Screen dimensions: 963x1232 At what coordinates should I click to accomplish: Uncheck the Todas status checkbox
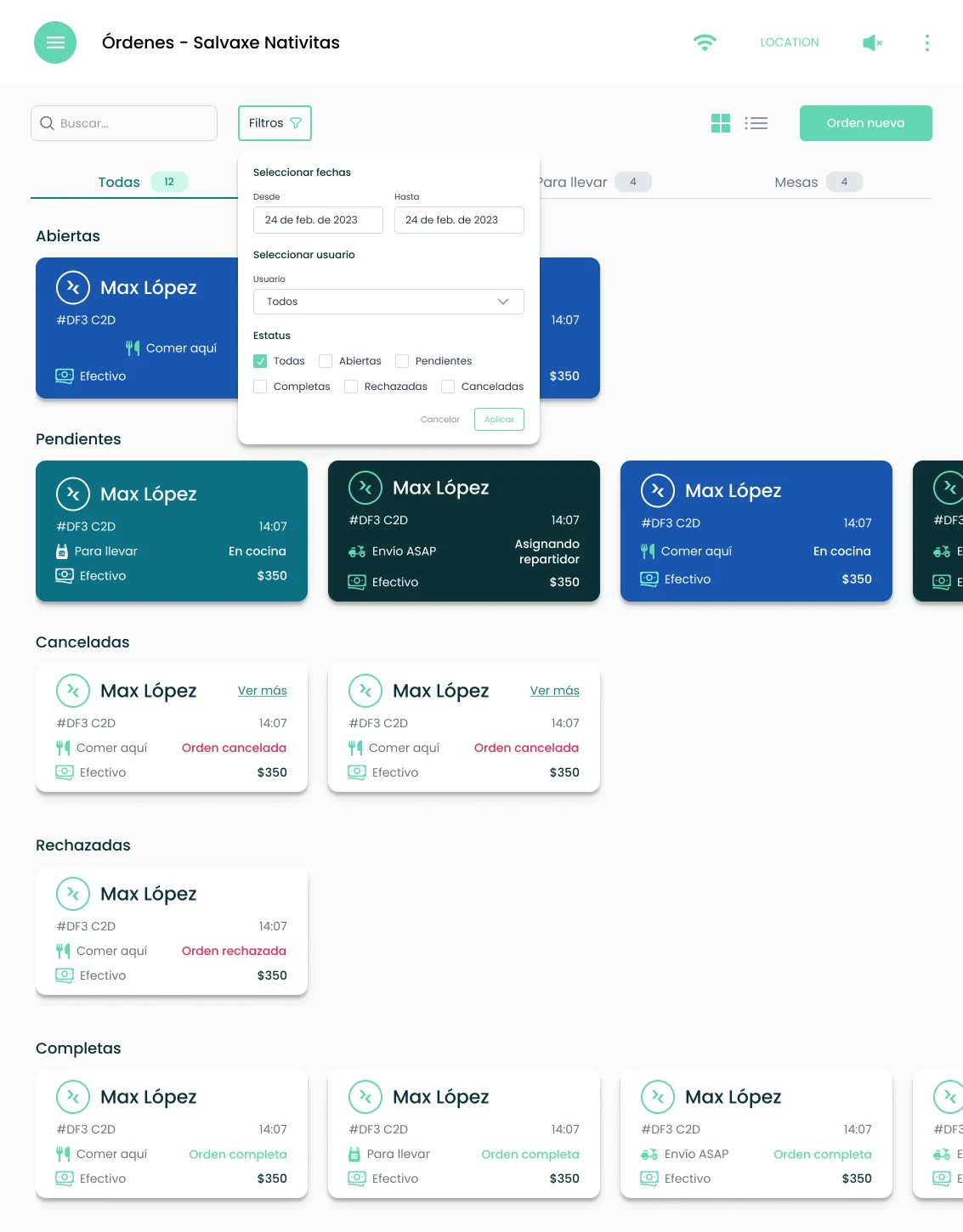(x=260, y=361)
